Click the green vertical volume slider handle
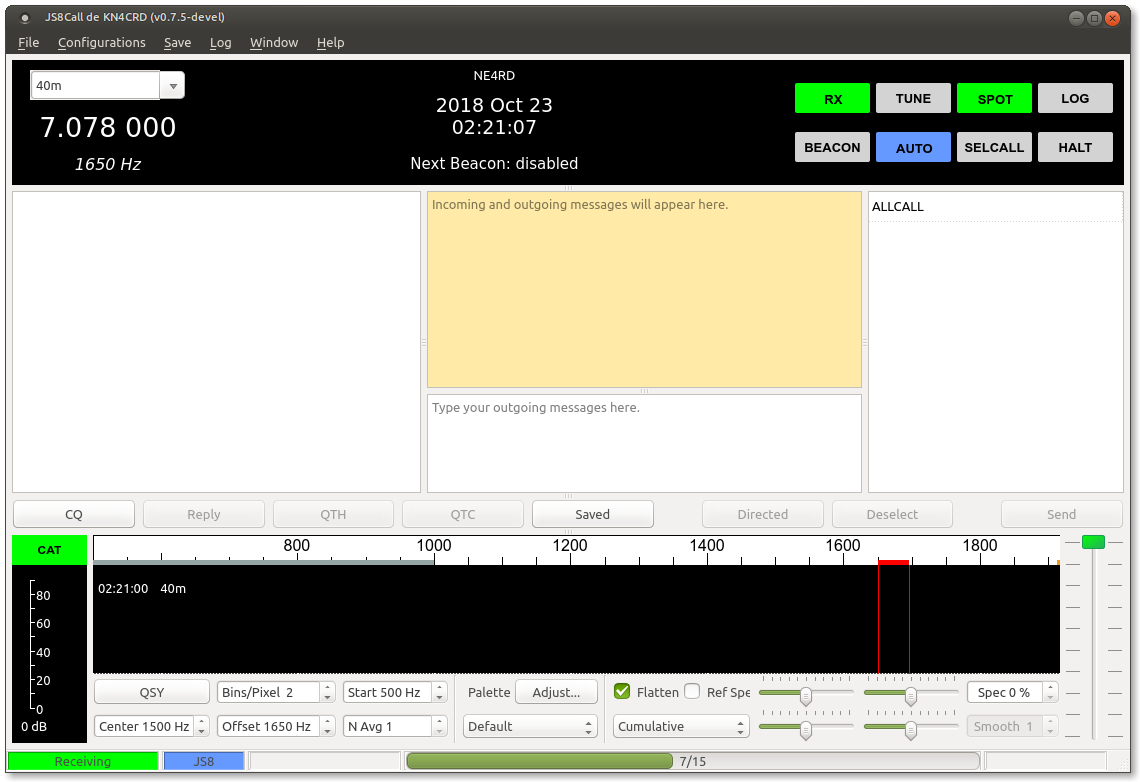The image size is (1140, 782). 1093,542
